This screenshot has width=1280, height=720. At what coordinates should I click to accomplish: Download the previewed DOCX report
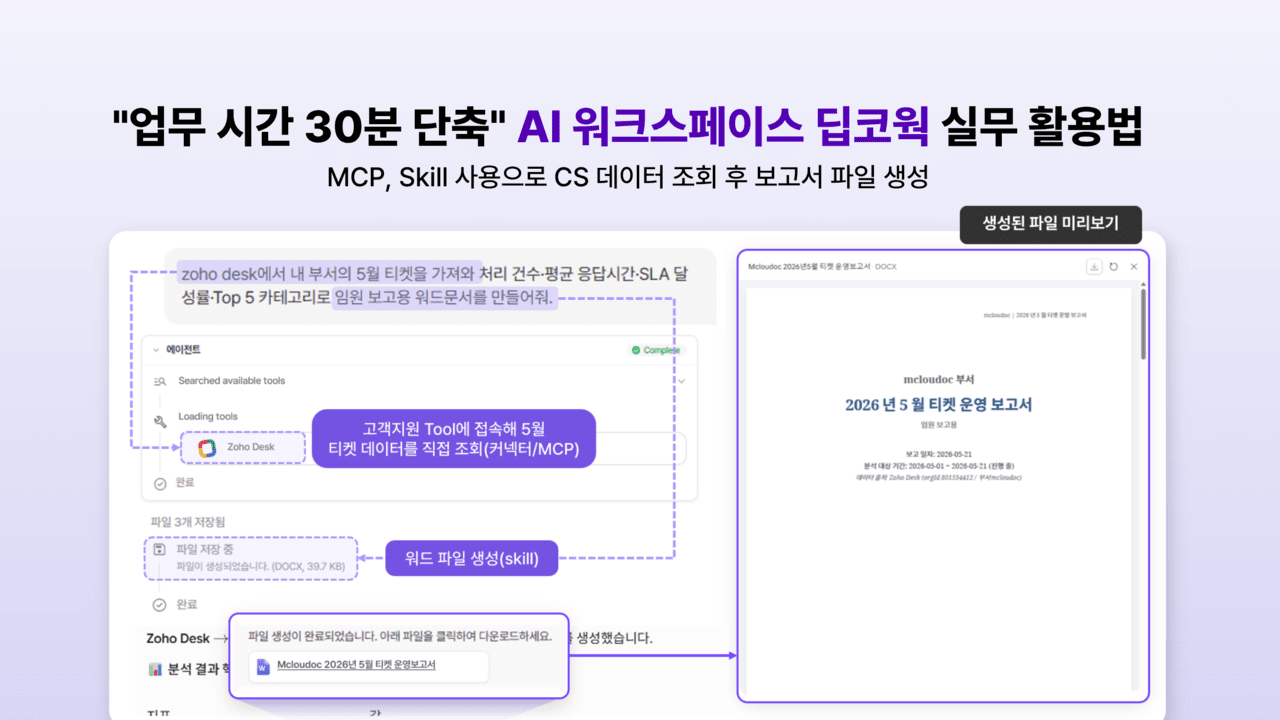1095,267
